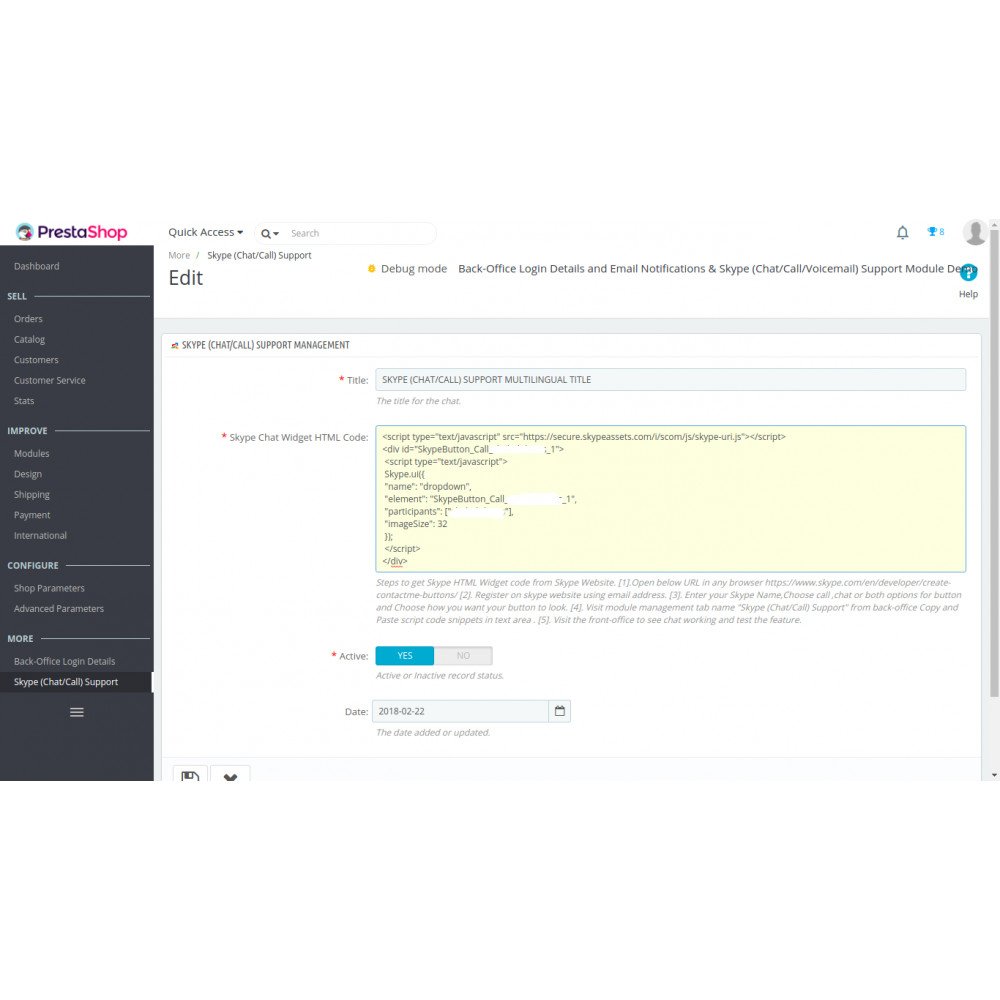Set Active toggle to NO

(x=463, y=656)
